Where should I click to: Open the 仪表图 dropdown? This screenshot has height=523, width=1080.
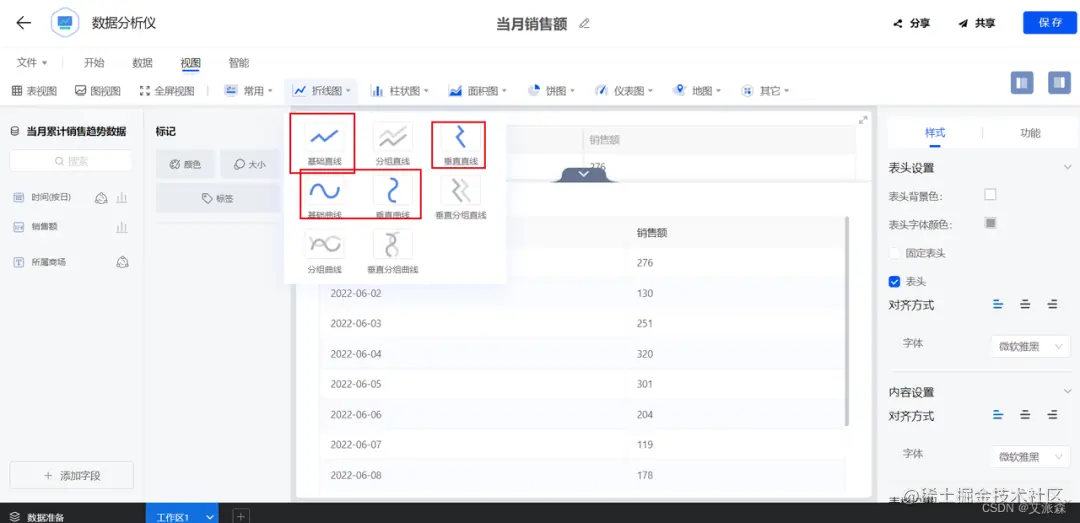pyautogui.click(x=623, y=90)
